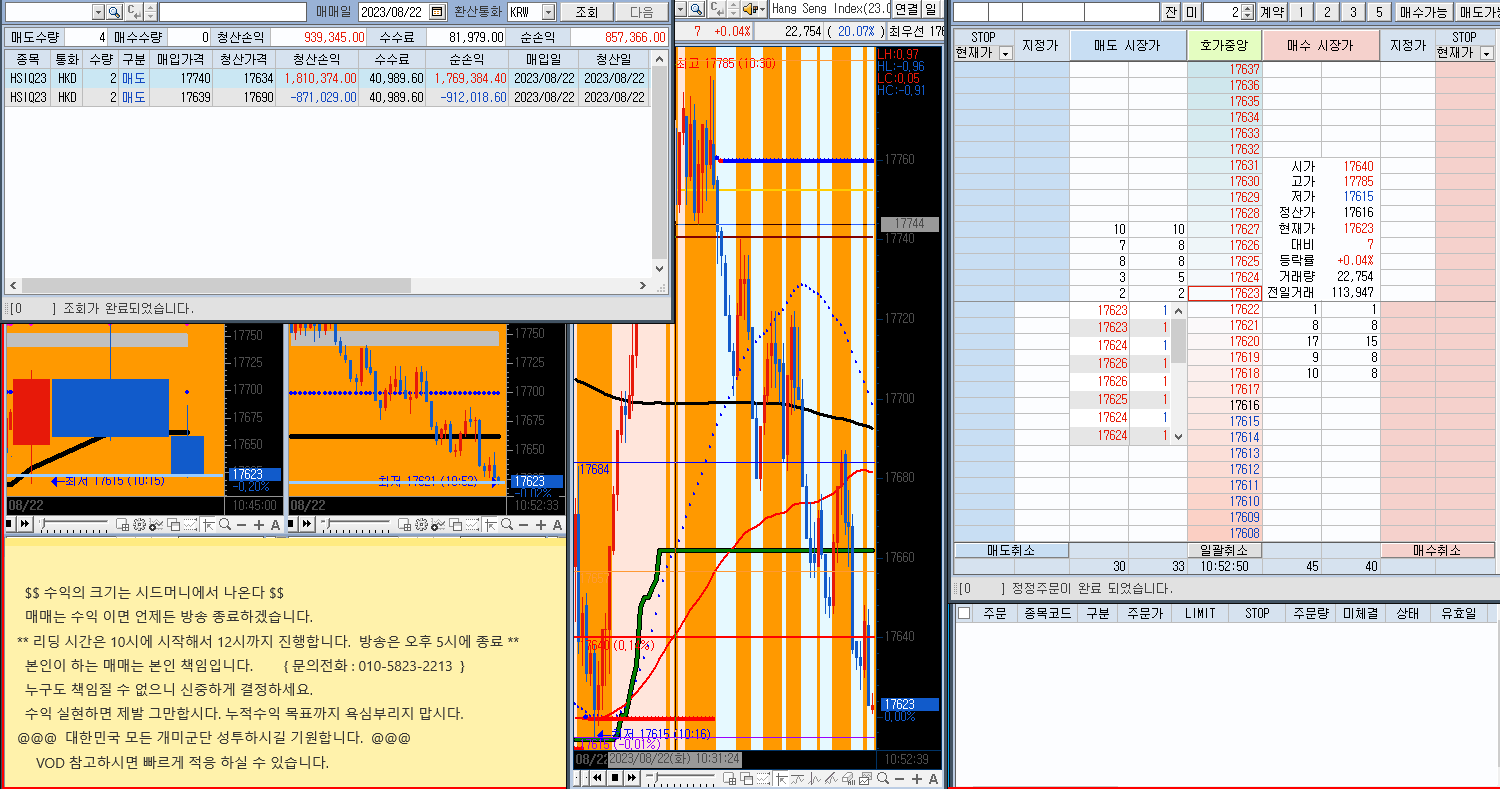Click the 일괄취소 button
Screen dimensions: 1500x789
[x=1224, y=550]
